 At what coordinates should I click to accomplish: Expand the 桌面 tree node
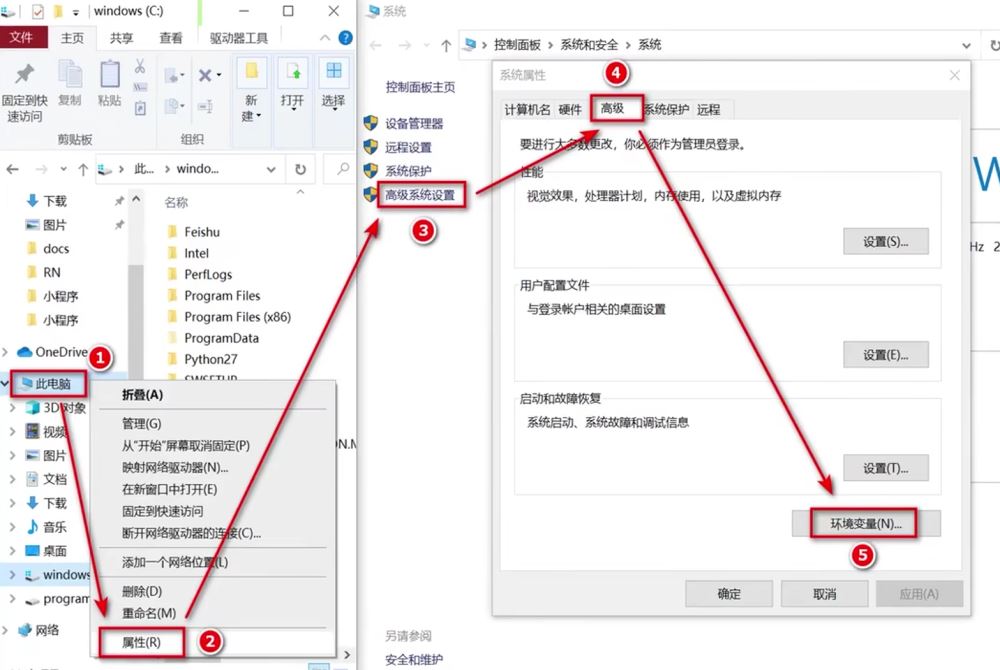[12, 551]
